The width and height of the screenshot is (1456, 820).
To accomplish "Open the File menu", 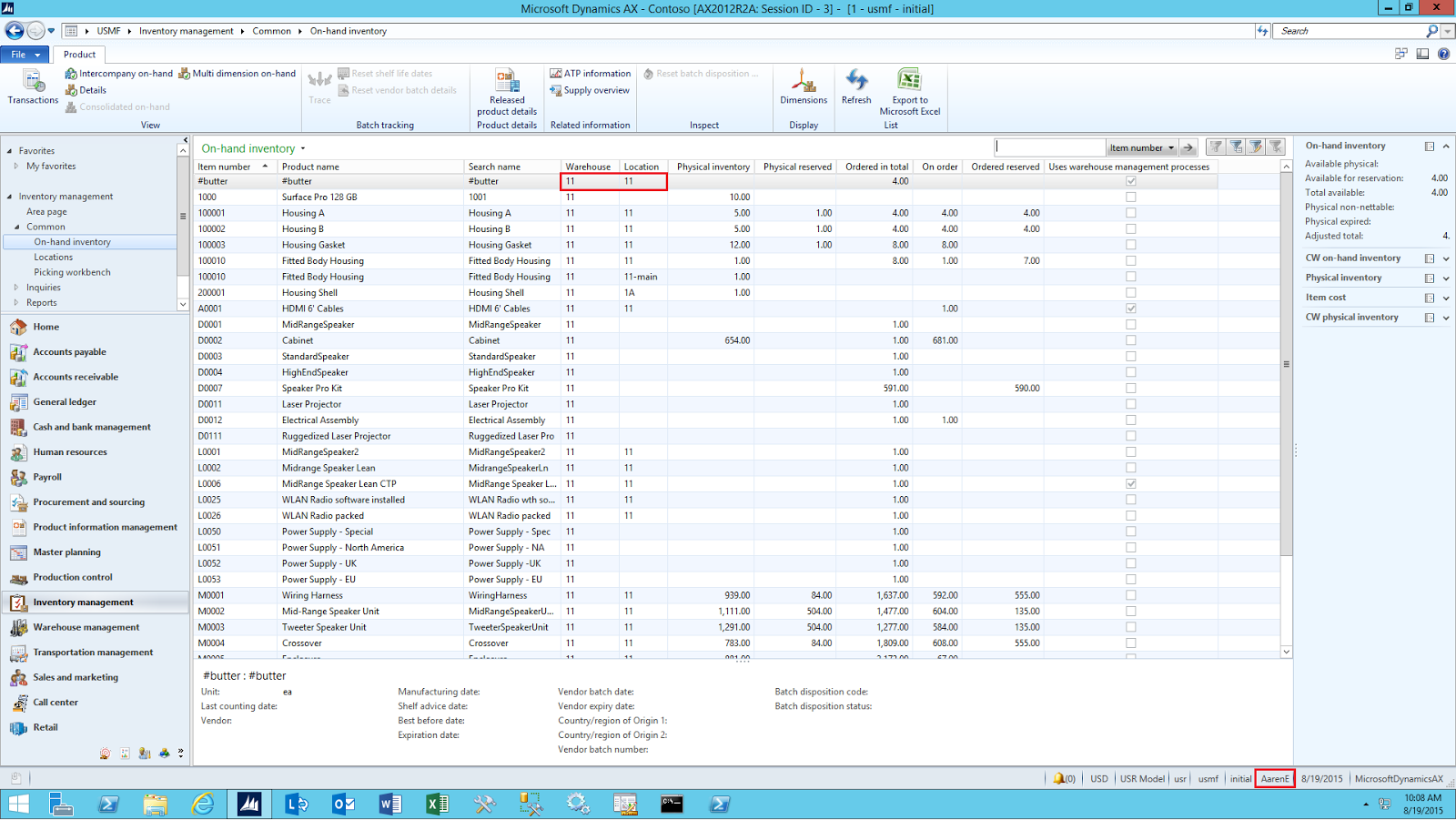I will point(25,55).
